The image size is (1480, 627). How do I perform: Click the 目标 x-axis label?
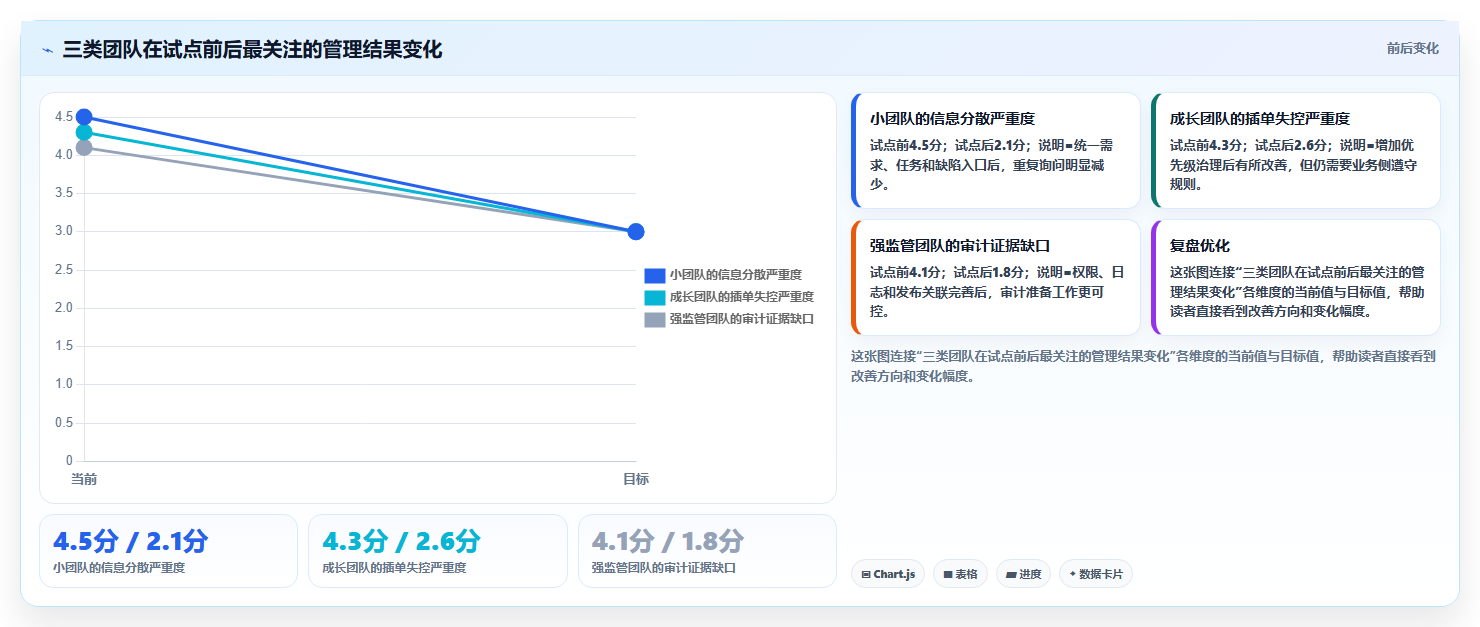[636, 479]
